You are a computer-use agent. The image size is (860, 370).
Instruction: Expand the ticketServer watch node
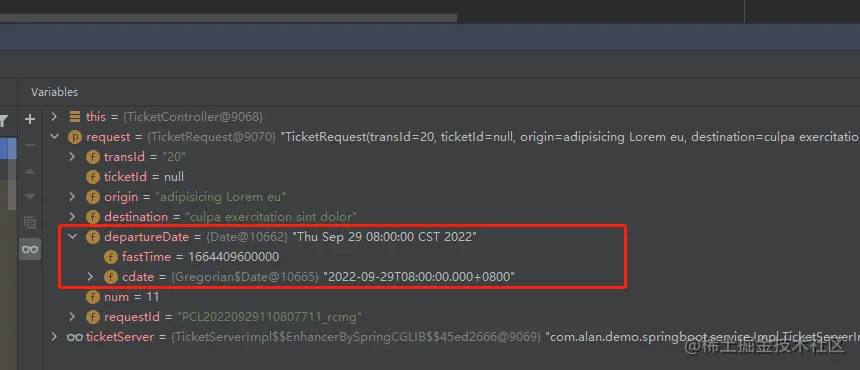pos(54,337)
